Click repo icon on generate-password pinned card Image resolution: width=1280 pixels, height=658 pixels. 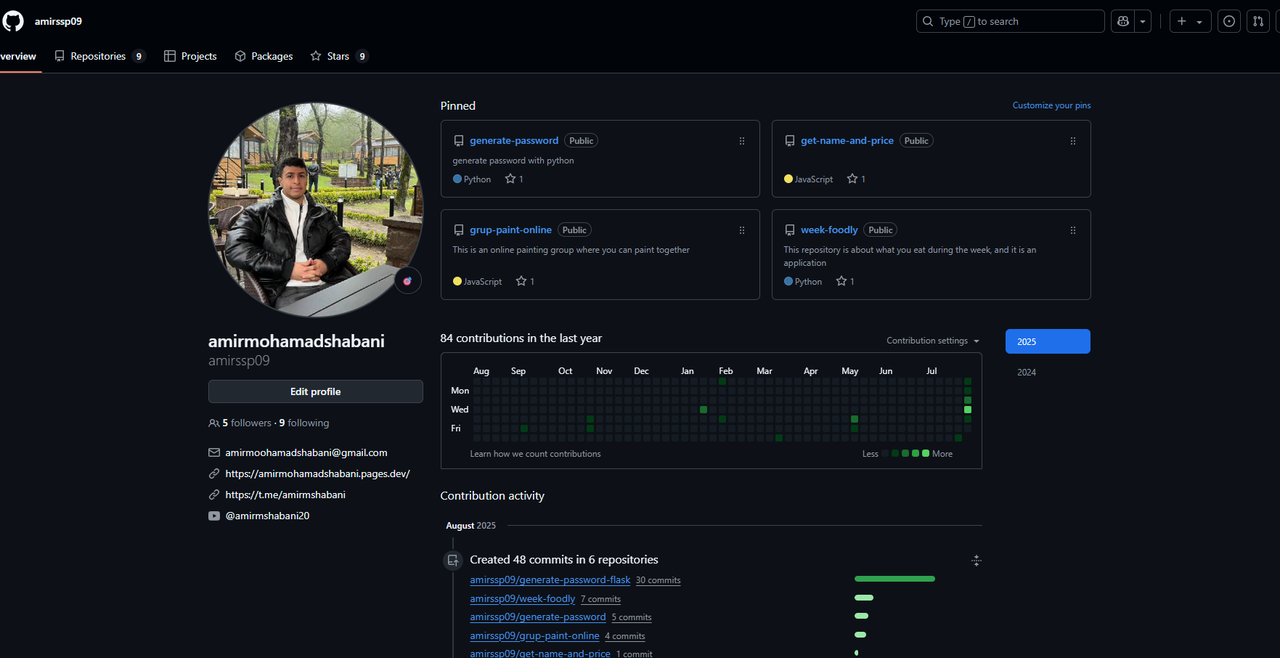pos(458,141)
